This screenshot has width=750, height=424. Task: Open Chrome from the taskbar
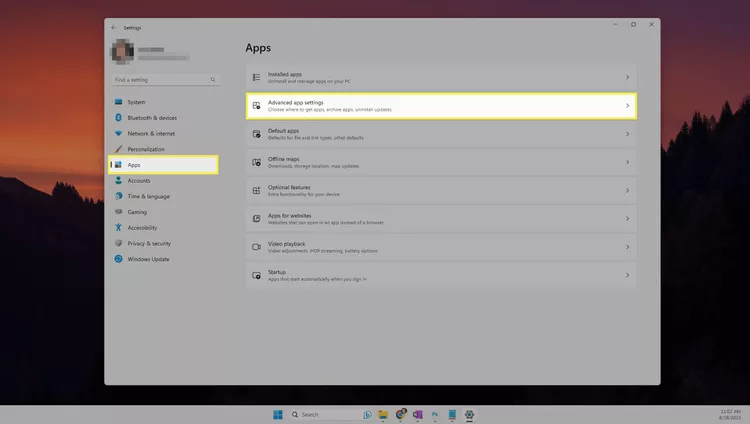click(x=400, y=414)
